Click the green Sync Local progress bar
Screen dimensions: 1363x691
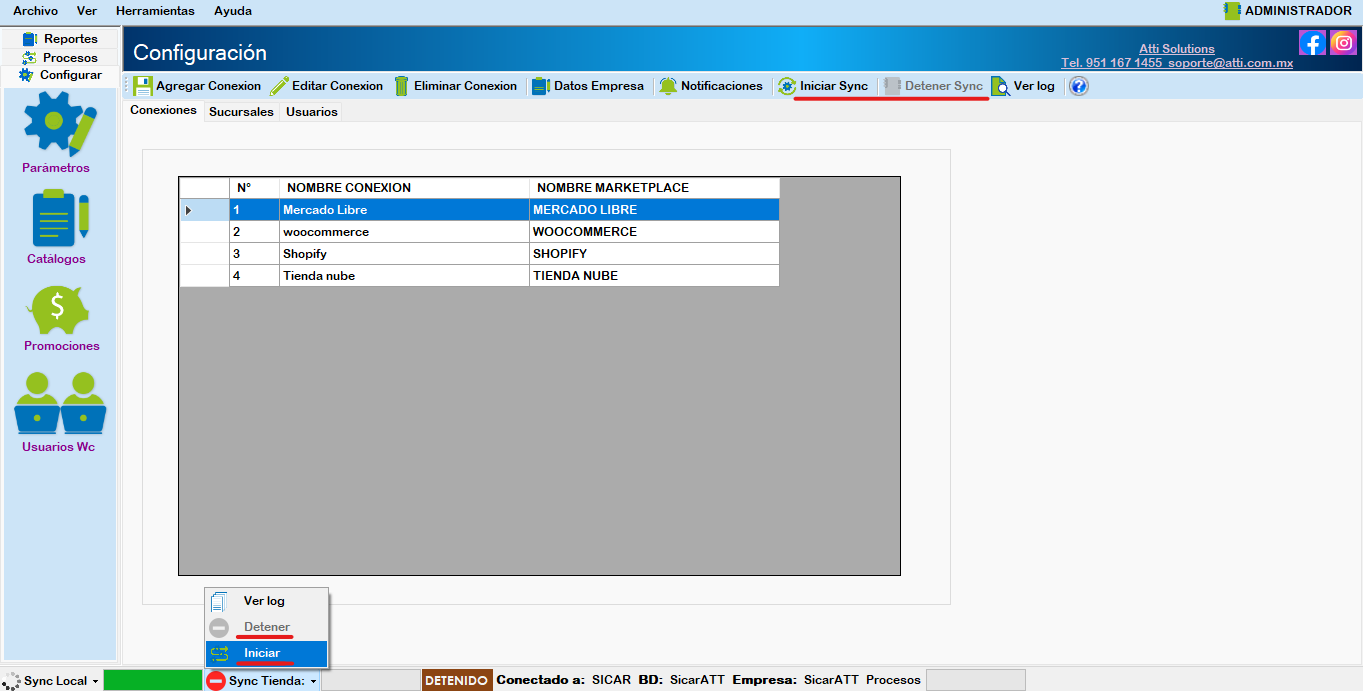[152, 680]
